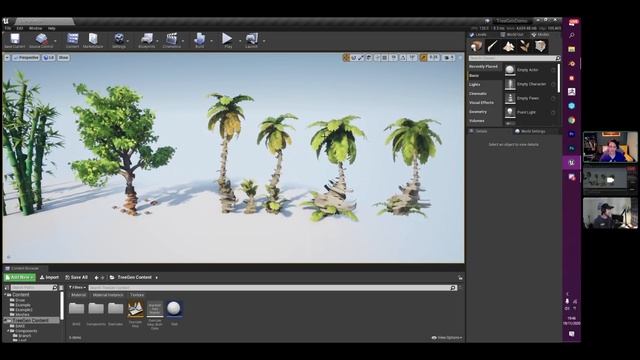The image size is (640, 360).
Task: Open the View Options dropdown
Action: (447, 338)
